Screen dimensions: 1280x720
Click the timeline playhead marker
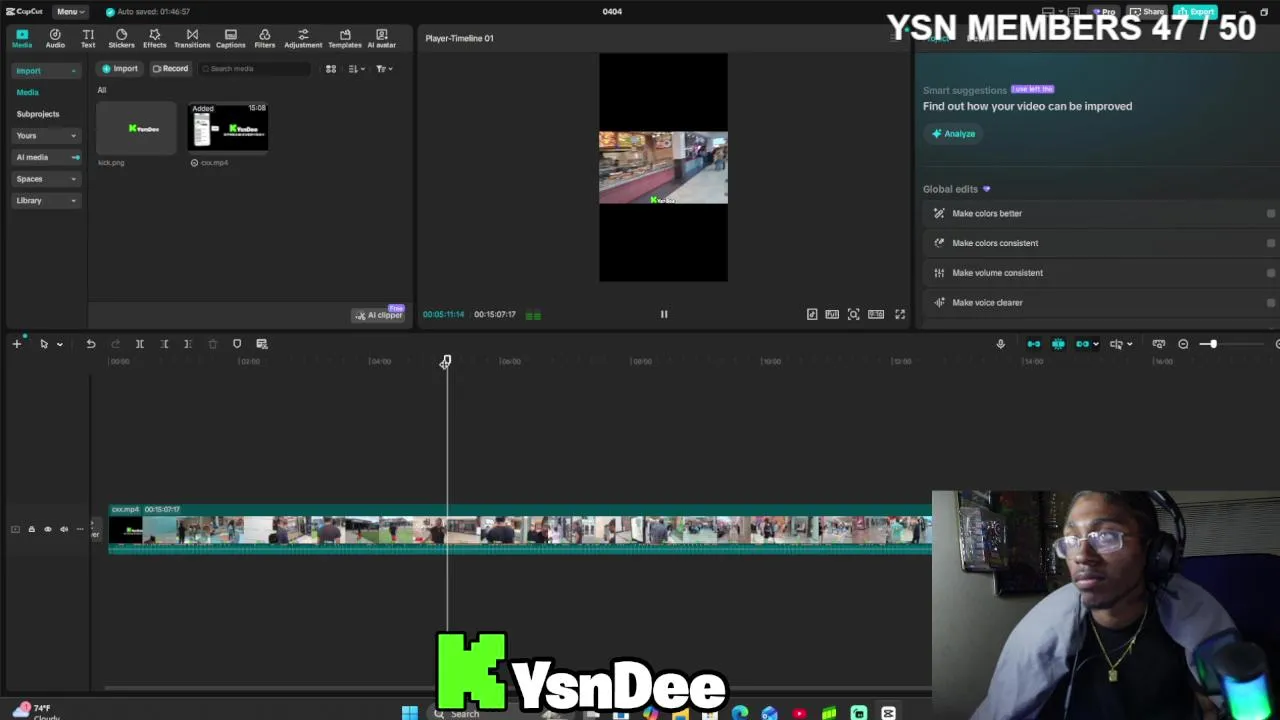446,361
